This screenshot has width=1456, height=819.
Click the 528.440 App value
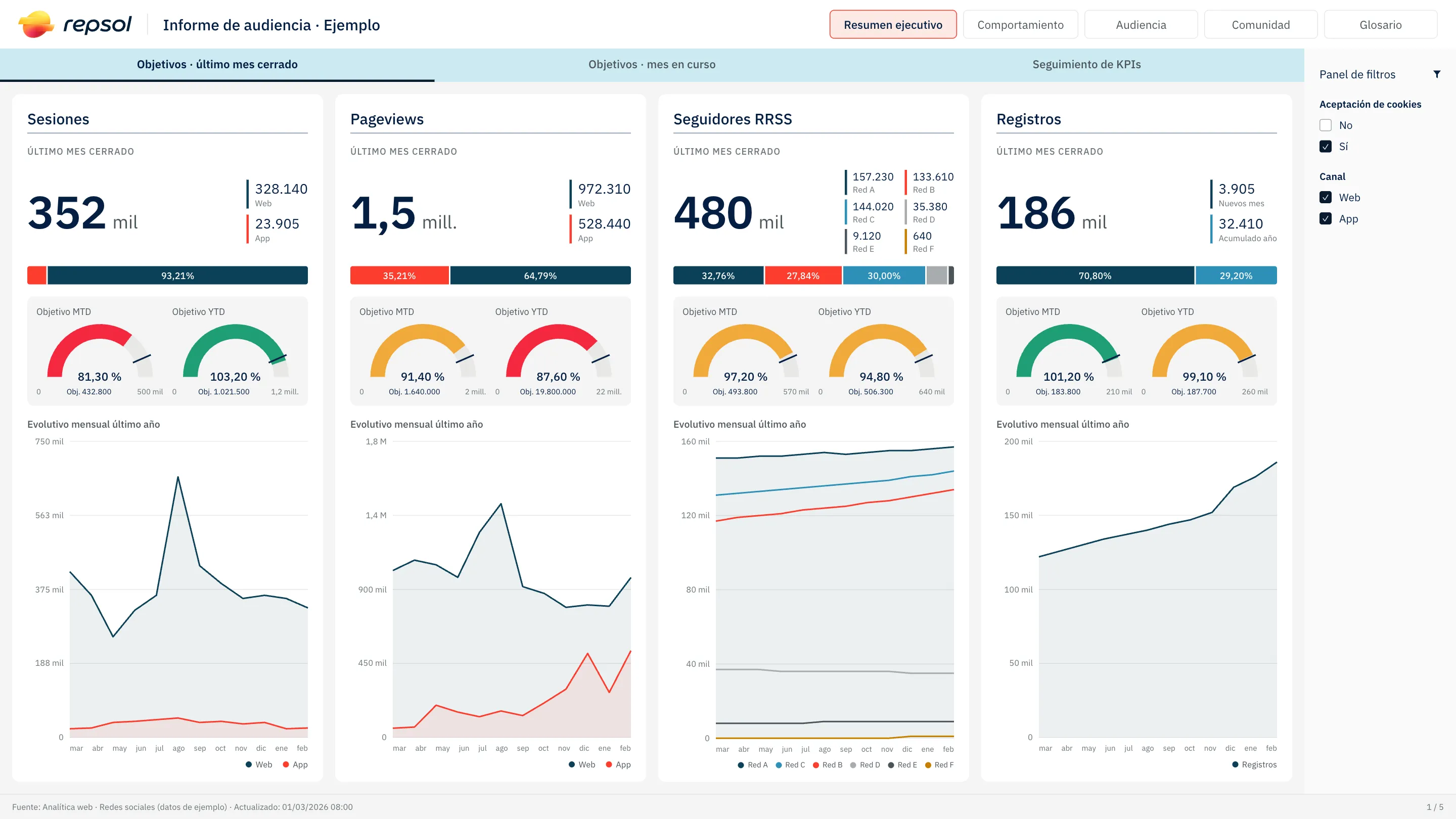pyautogui.click(x=604, y=224)
